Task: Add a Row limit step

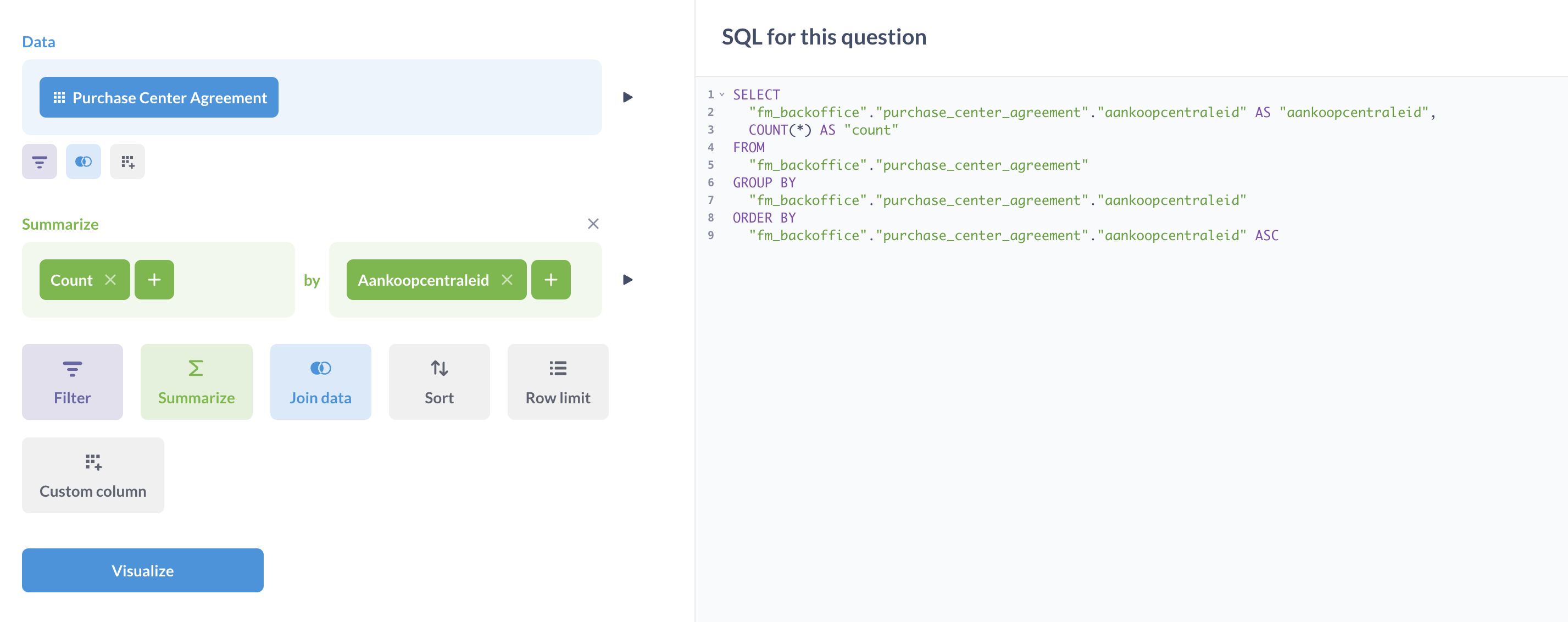Action: pyautogui.click(x=558, y=381)
